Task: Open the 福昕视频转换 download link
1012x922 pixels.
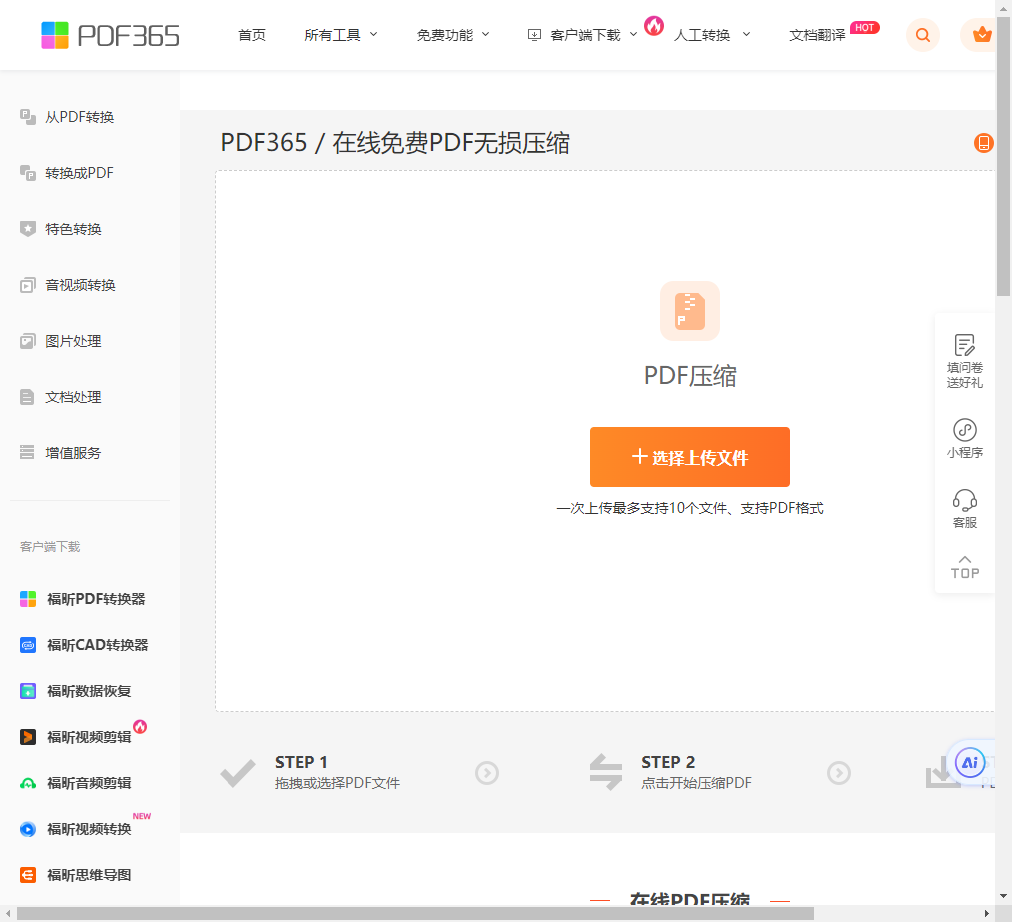Action: tap(89, 829)
